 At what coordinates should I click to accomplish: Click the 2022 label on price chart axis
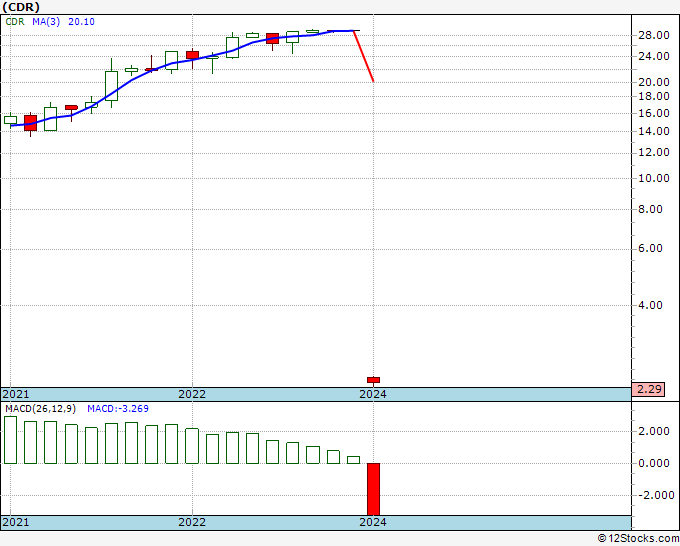pyautogui.click(x=192, y=394)
